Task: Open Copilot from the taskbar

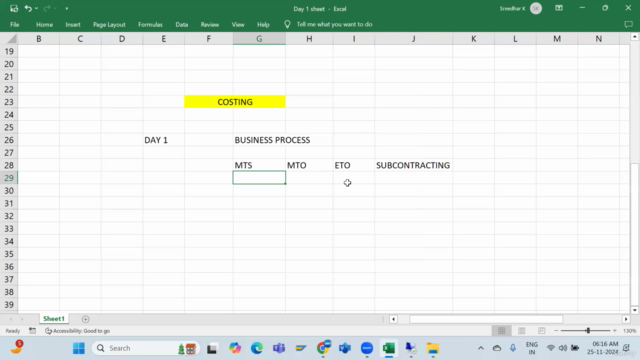Action: 235,348
